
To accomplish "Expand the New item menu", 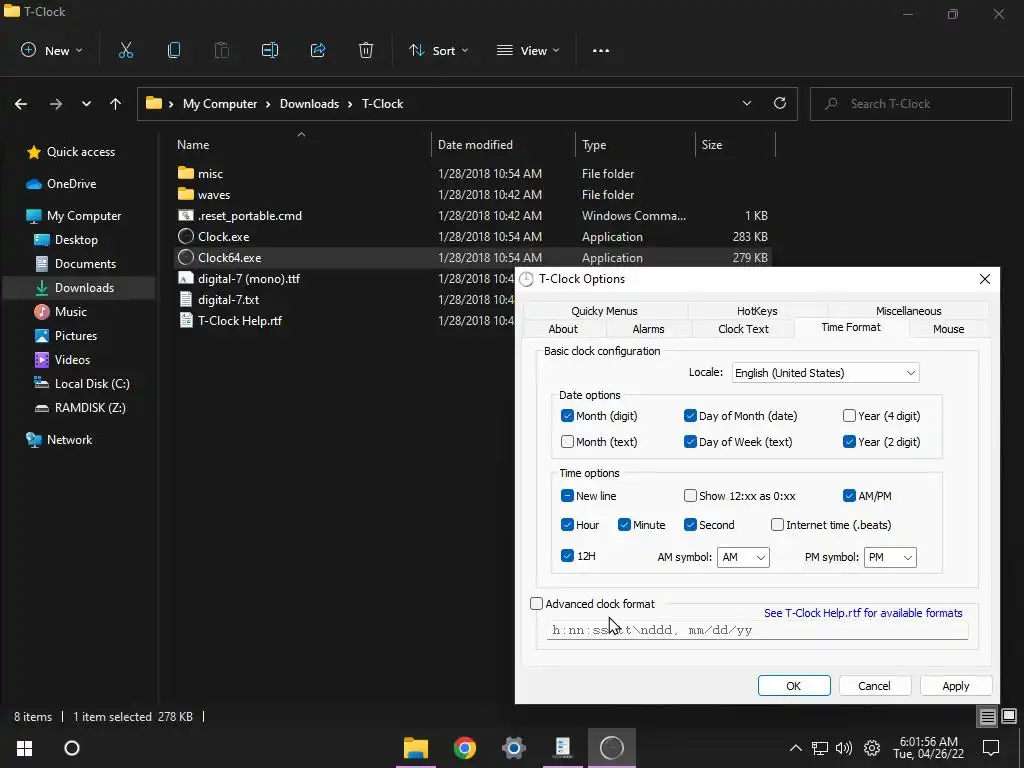I will click(x=52, y=50).
